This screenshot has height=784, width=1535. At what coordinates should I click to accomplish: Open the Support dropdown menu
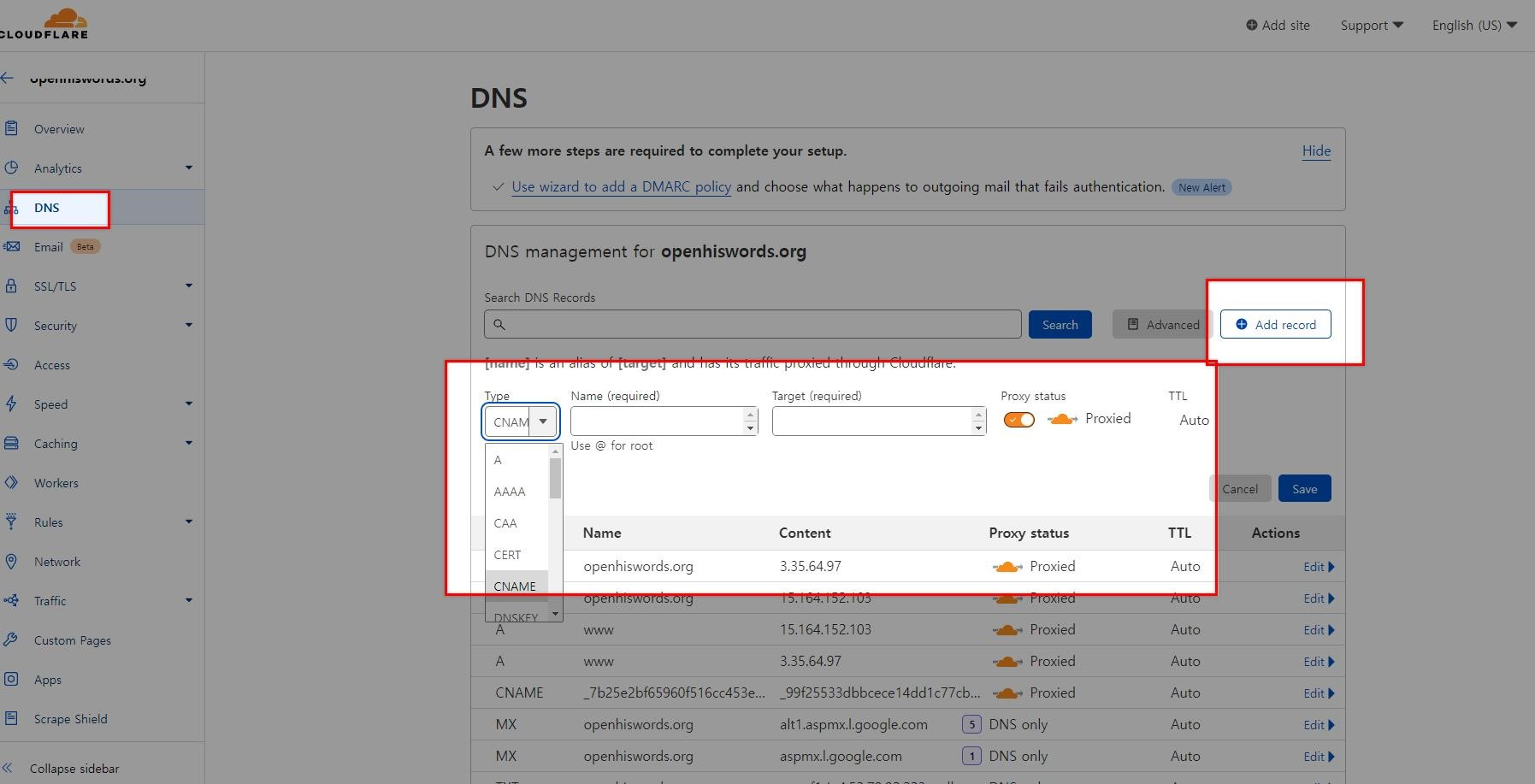pyautogui.click(x=1372, y=26)
